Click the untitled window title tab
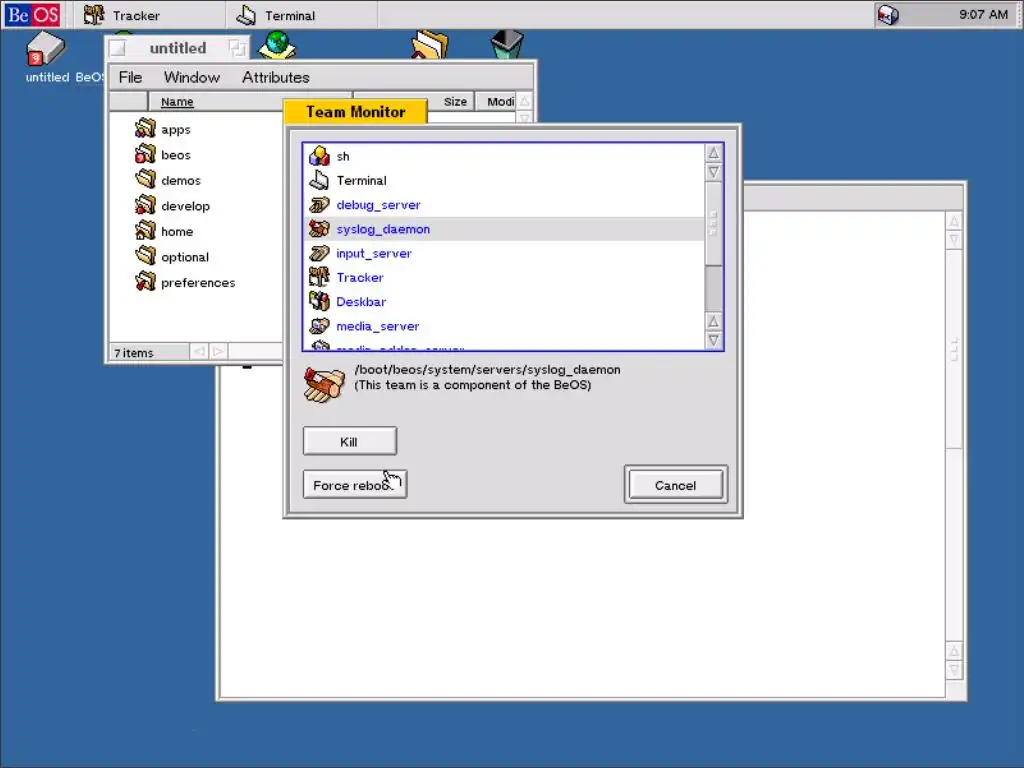Screen dimensions: 1024x768 [x=178, y=48]
